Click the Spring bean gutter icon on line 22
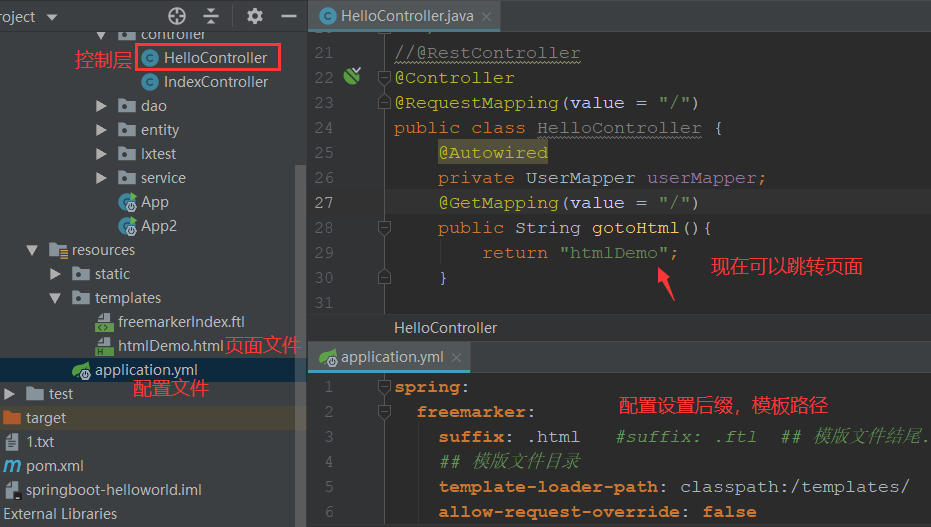The height and width of the screenshot is (527, 931). pos(352,76)
